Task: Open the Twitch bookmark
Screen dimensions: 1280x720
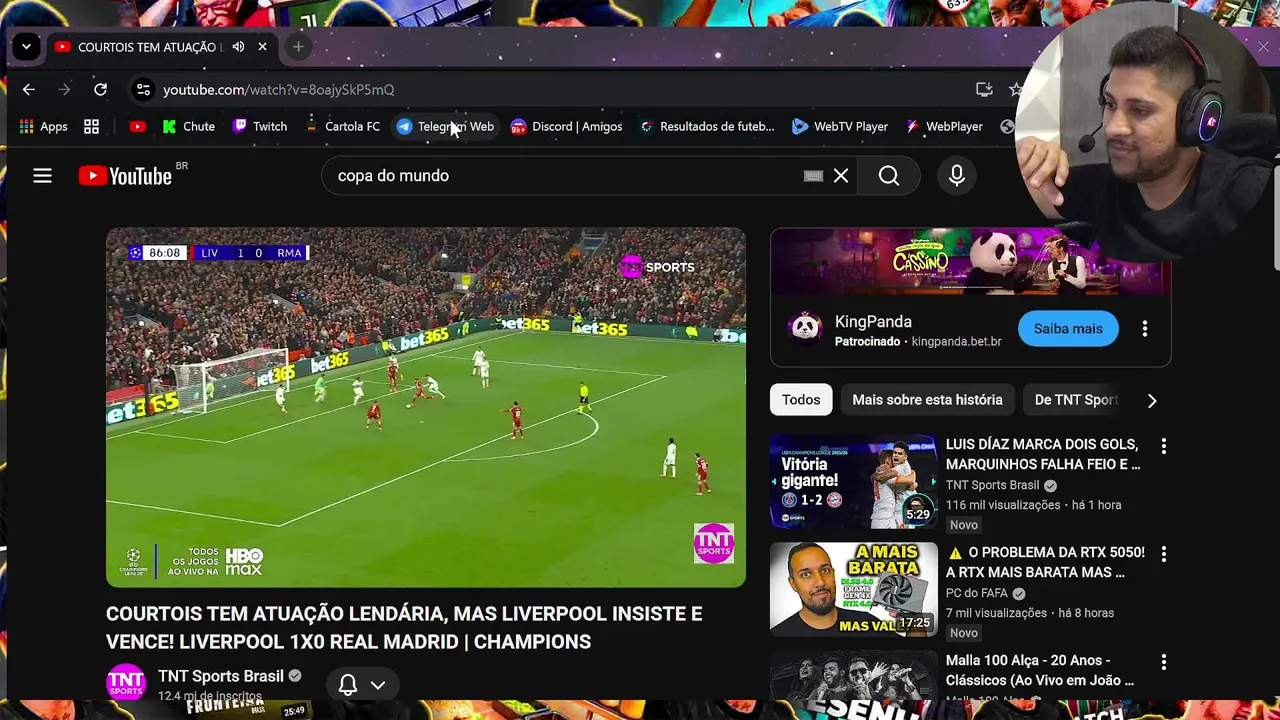Action: pos(259,127)
